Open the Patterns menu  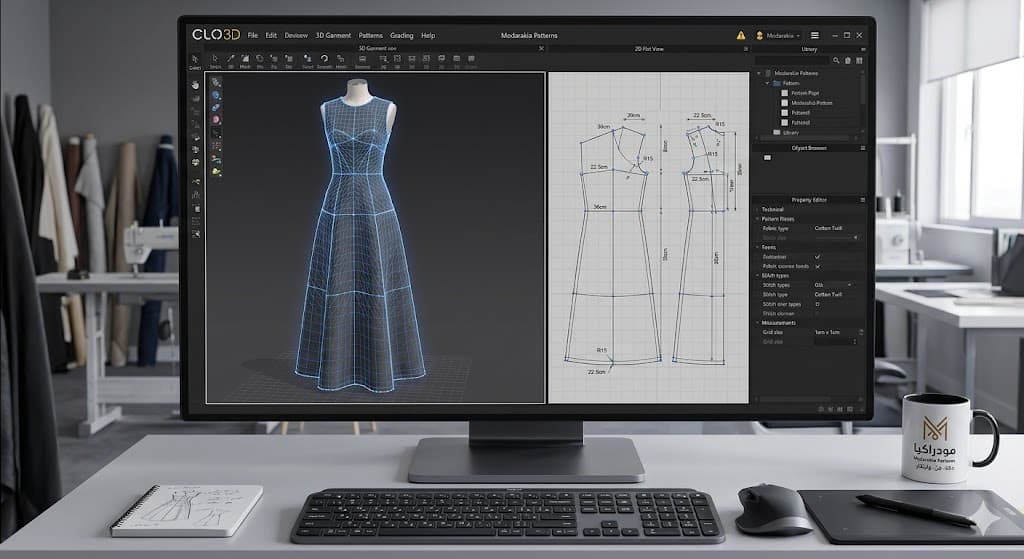(x=370, y=35)
